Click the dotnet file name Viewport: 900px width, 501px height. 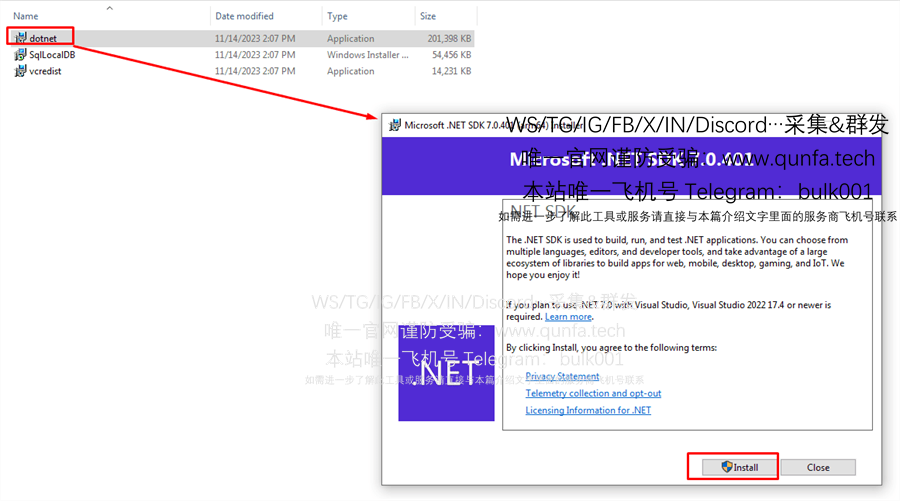click(43, 38)
